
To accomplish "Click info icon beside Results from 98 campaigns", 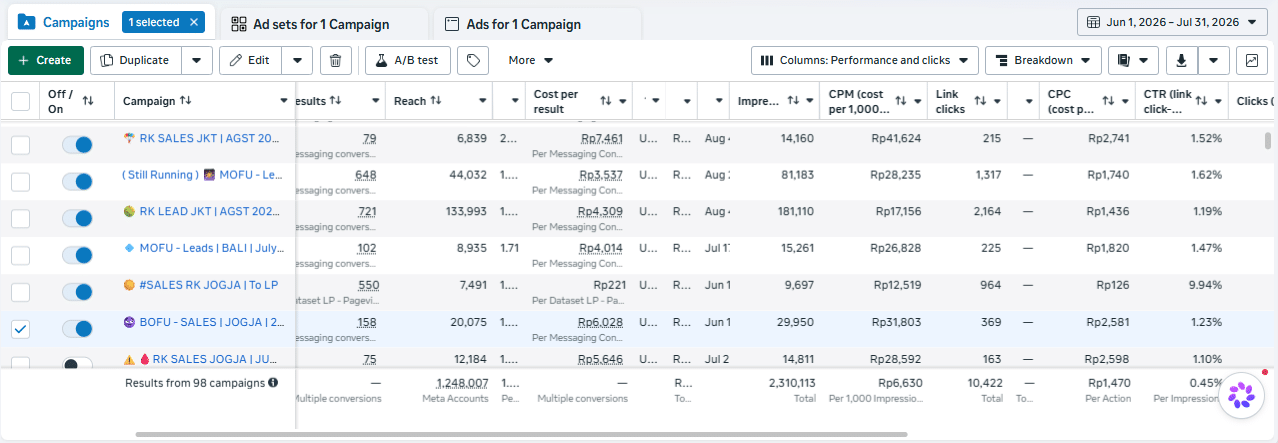I will tap(273, 382).
